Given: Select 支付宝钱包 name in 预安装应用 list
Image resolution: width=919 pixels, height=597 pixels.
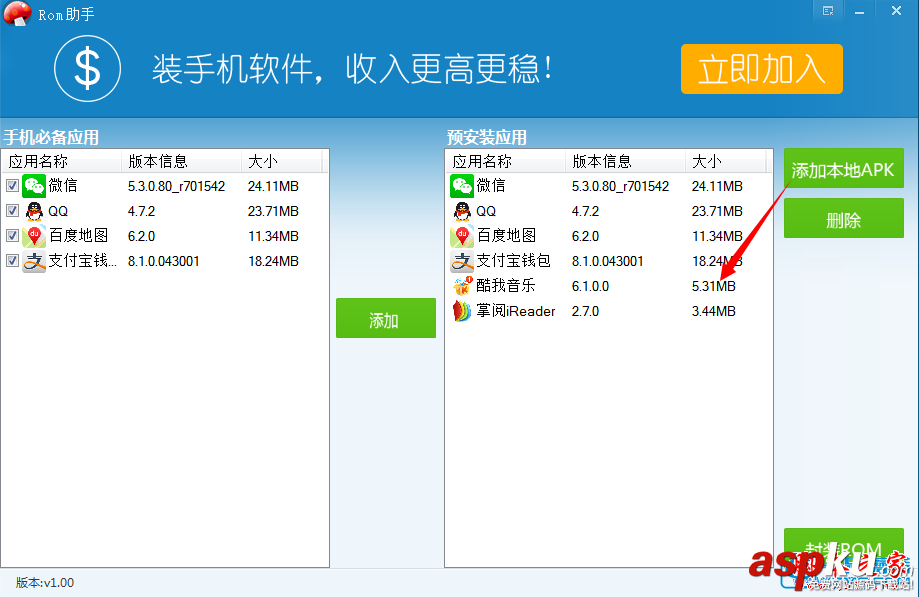Looking at the screenshot, I should 513,261.
